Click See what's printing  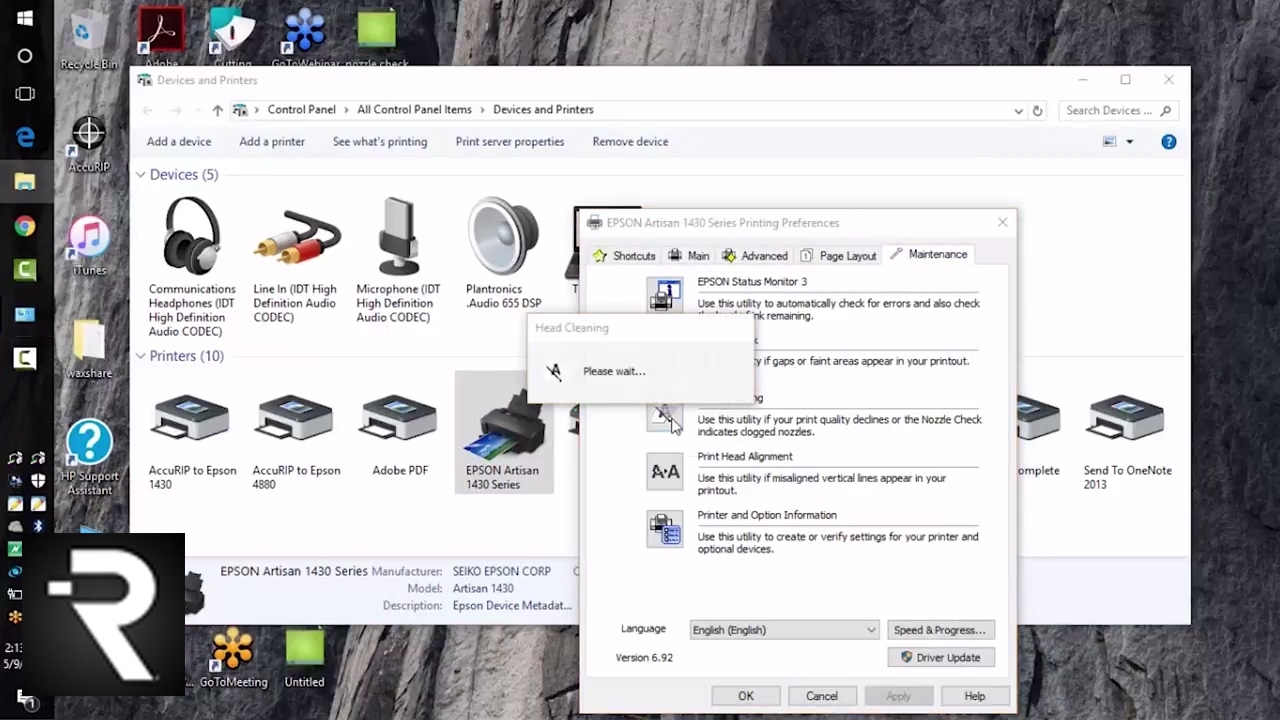click(380, 142)
